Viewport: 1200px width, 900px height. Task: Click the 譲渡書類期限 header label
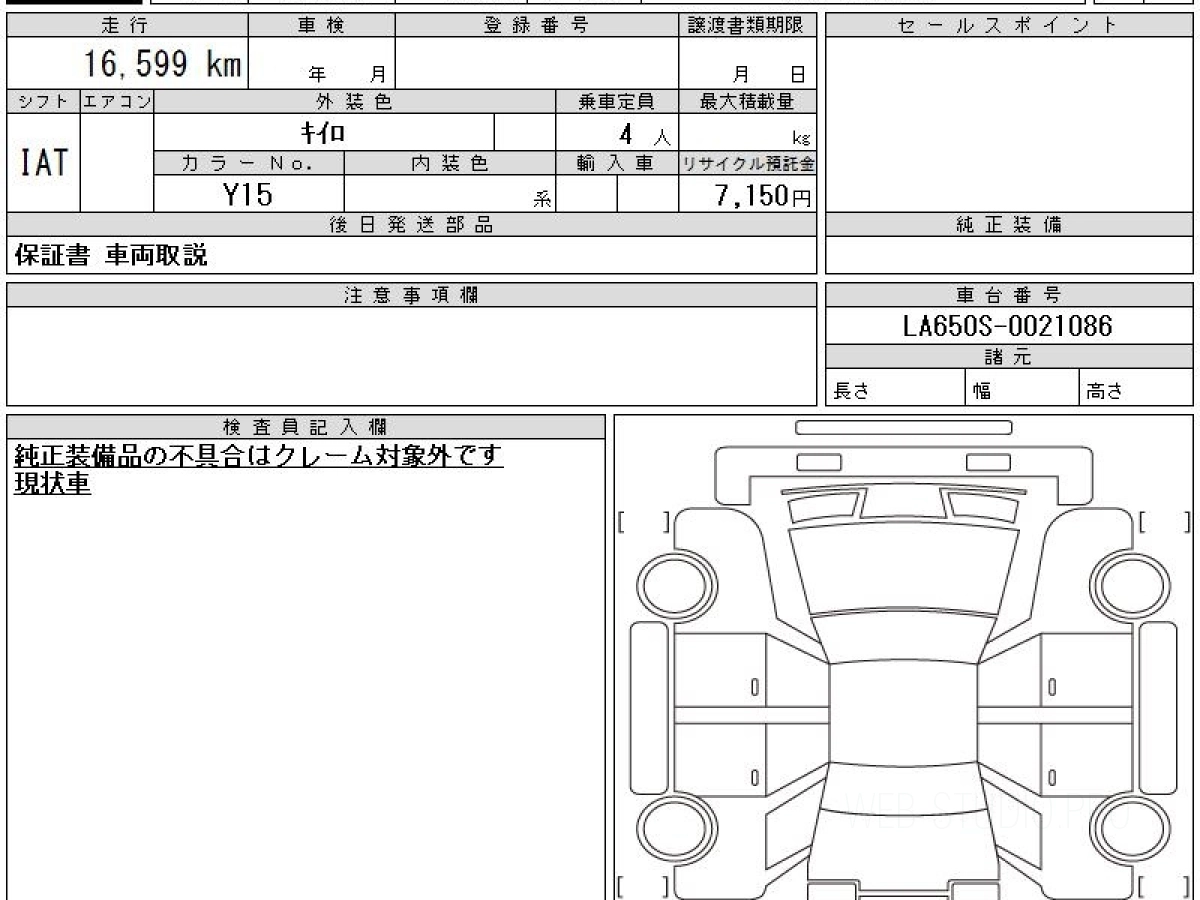(746, 27)
